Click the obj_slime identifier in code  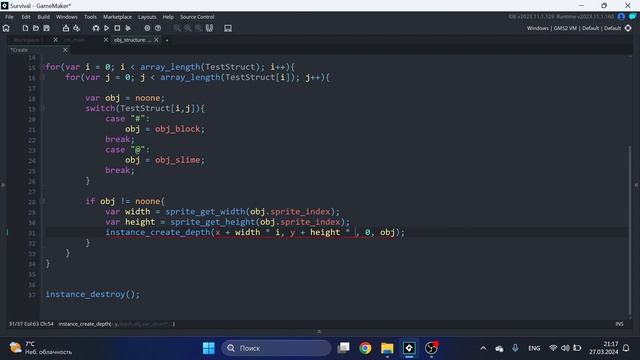(x=178, y=160)
